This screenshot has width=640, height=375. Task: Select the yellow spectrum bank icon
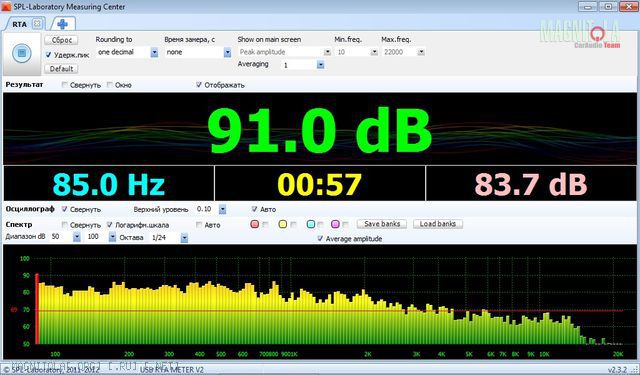click(x=282, y=224)
